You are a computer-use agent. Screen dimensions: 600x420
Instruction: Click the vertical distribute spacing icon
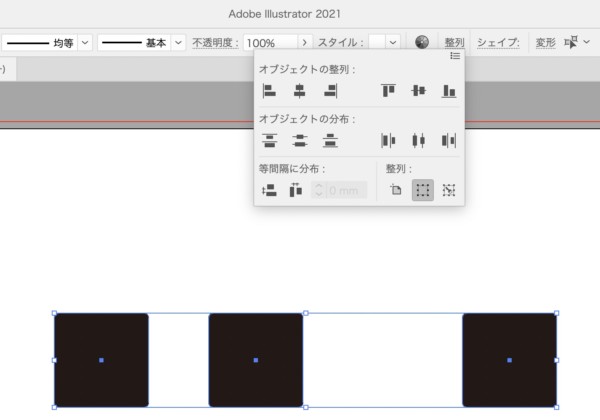(269, 190)
